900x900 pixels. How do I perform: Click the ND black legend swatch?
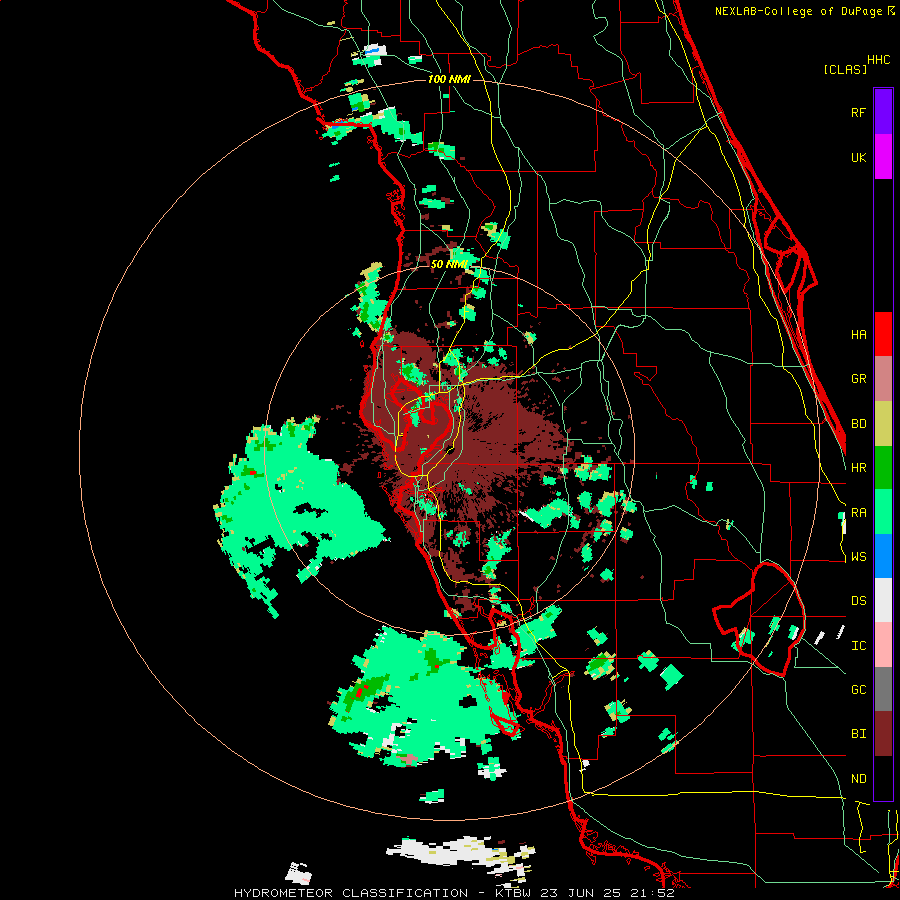(883, 778)
